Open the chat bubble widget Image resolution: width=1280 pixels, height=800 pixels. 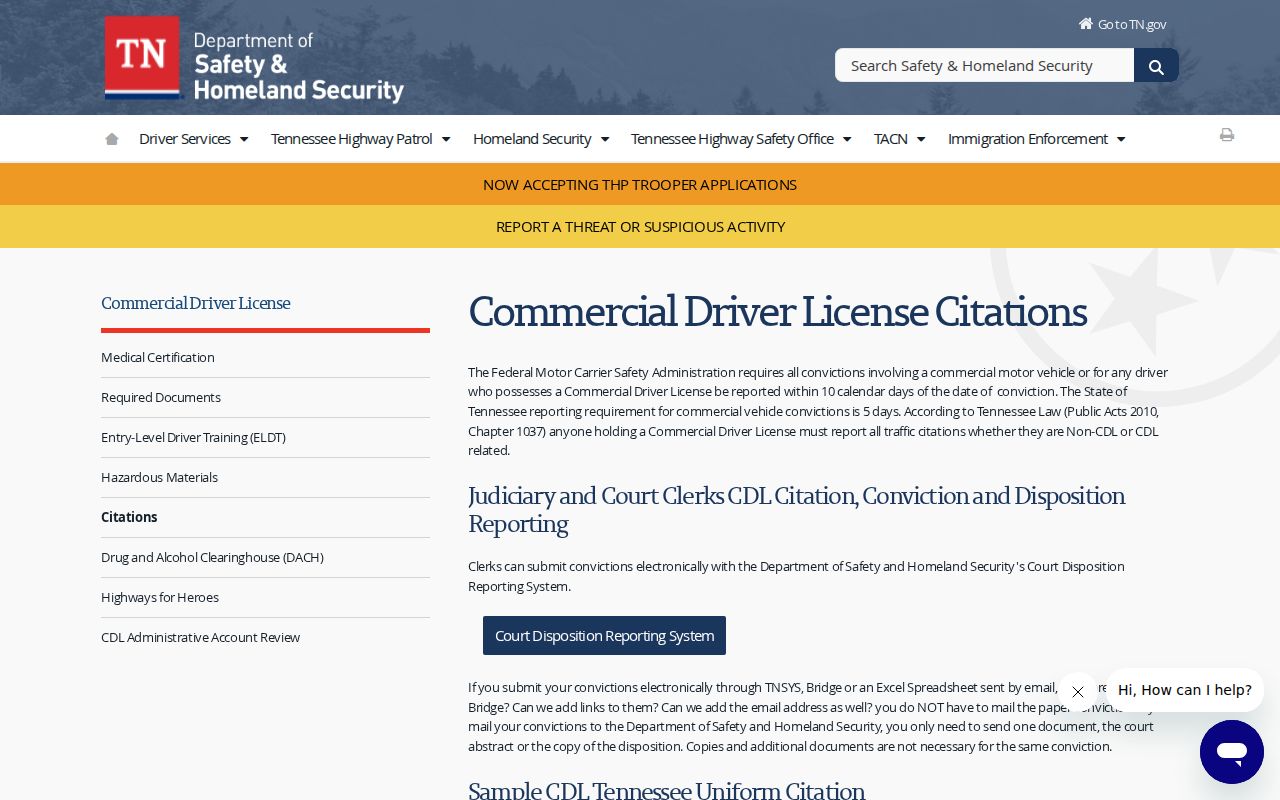pyautogui.click(x=1232, y=752)
